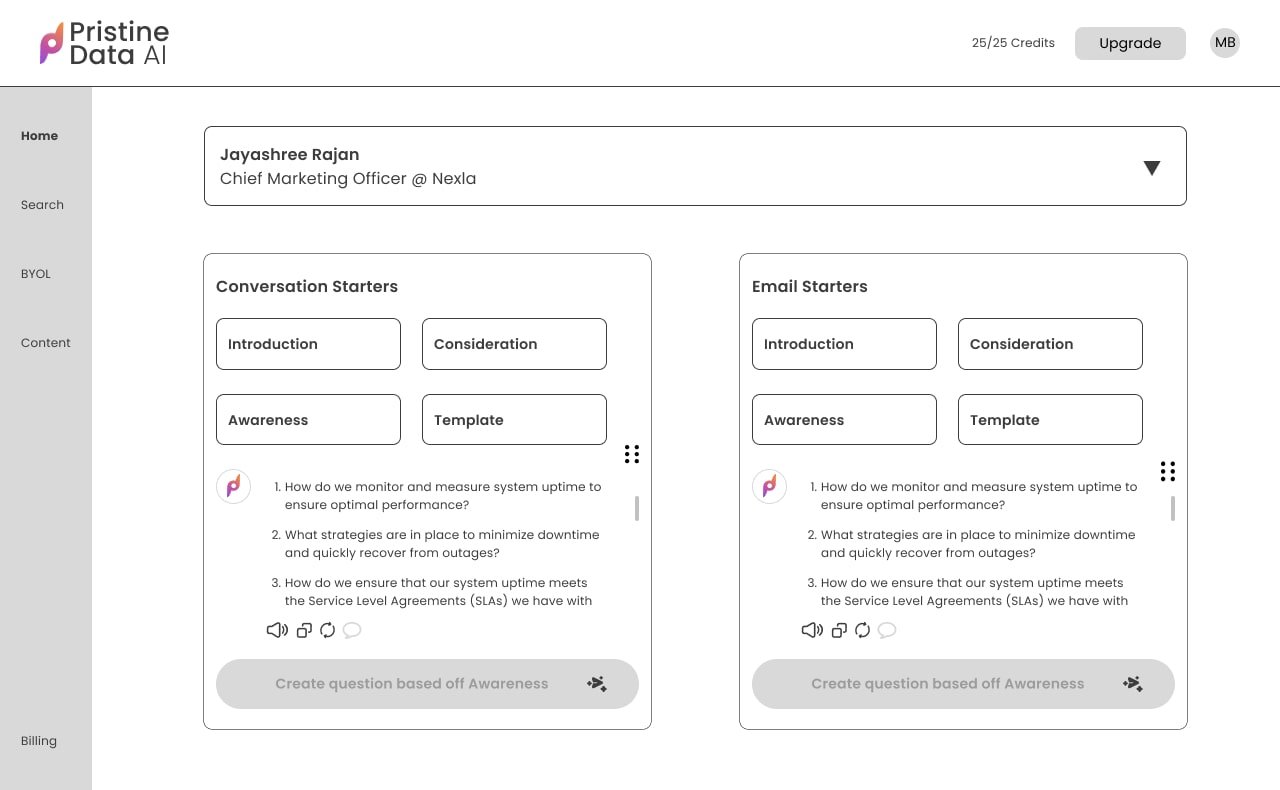
Task: Click the Upgrade button
Action: (1130, 43)
